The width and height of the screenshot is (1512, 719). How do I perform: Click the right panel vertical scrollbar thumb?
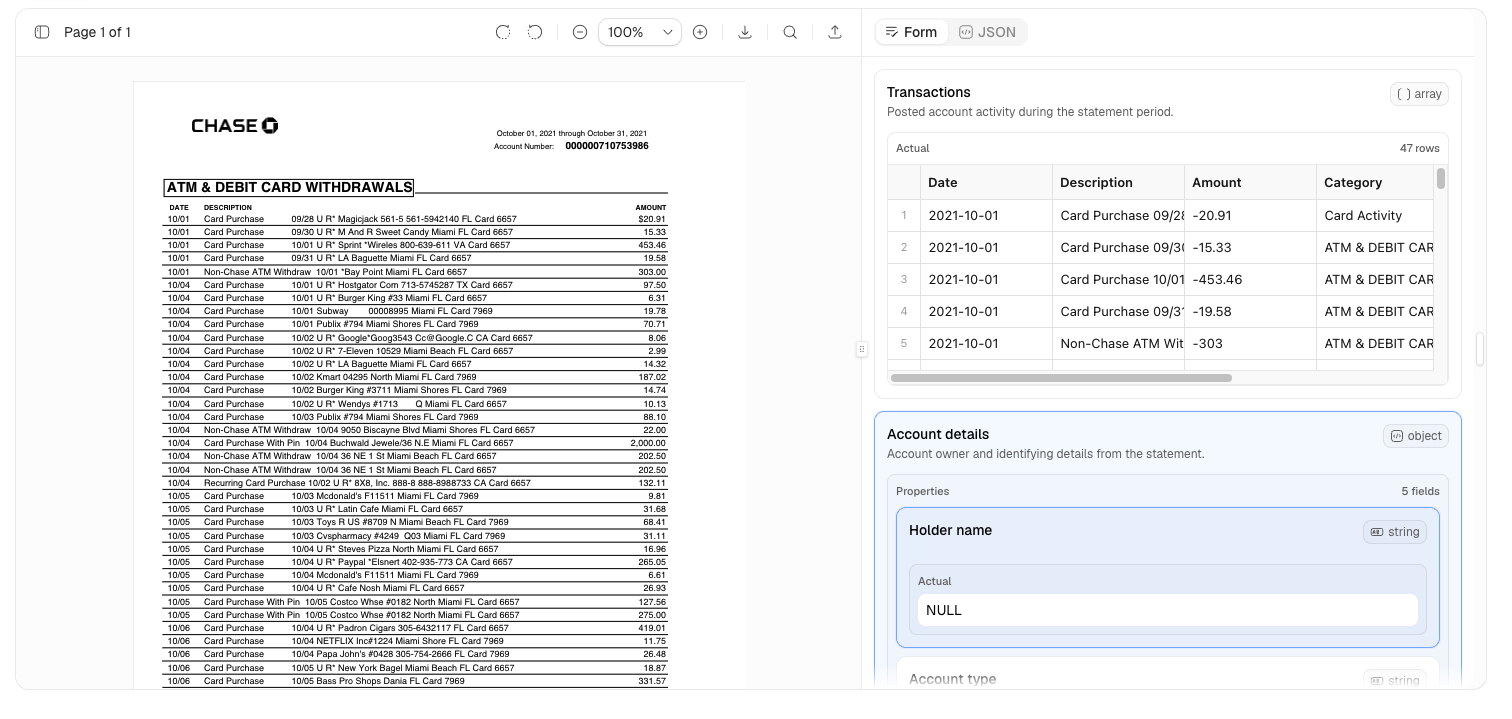pyautogui.click(x=1480, y=349)
